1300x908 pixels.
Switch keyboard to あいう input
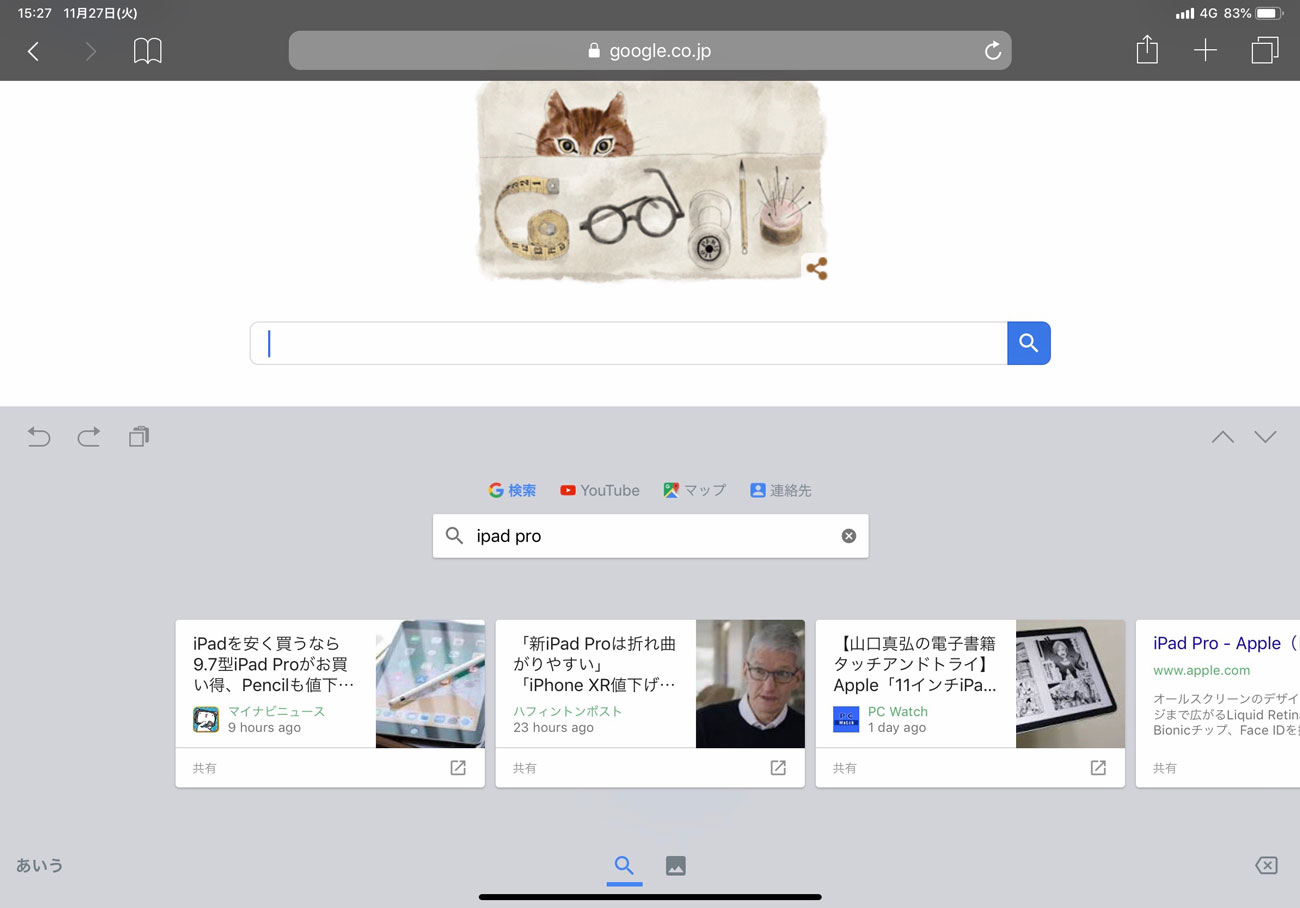pos(40,865)
